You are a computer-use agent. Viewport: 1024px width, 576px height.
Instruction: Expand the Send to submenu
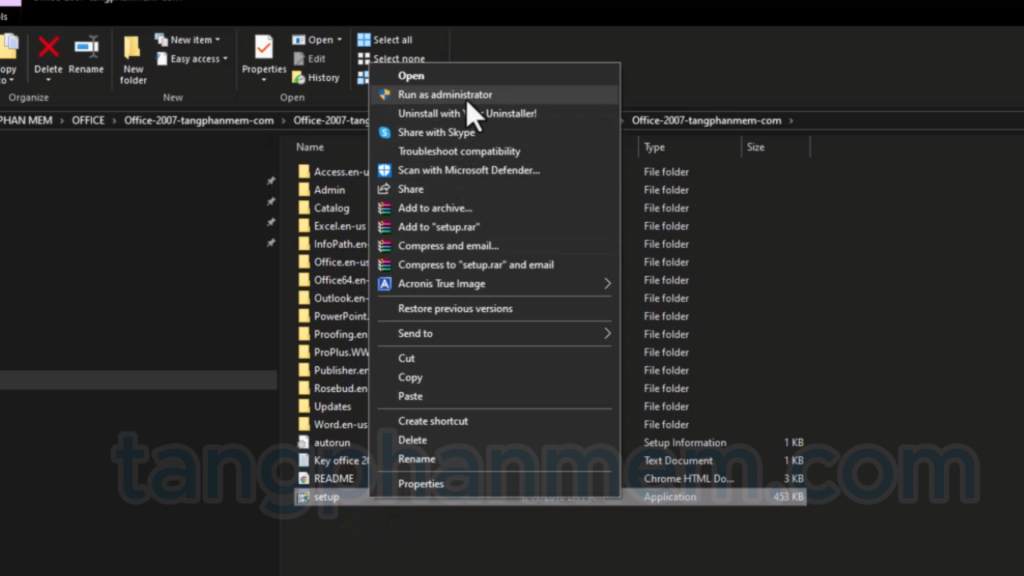pos(496,334)
